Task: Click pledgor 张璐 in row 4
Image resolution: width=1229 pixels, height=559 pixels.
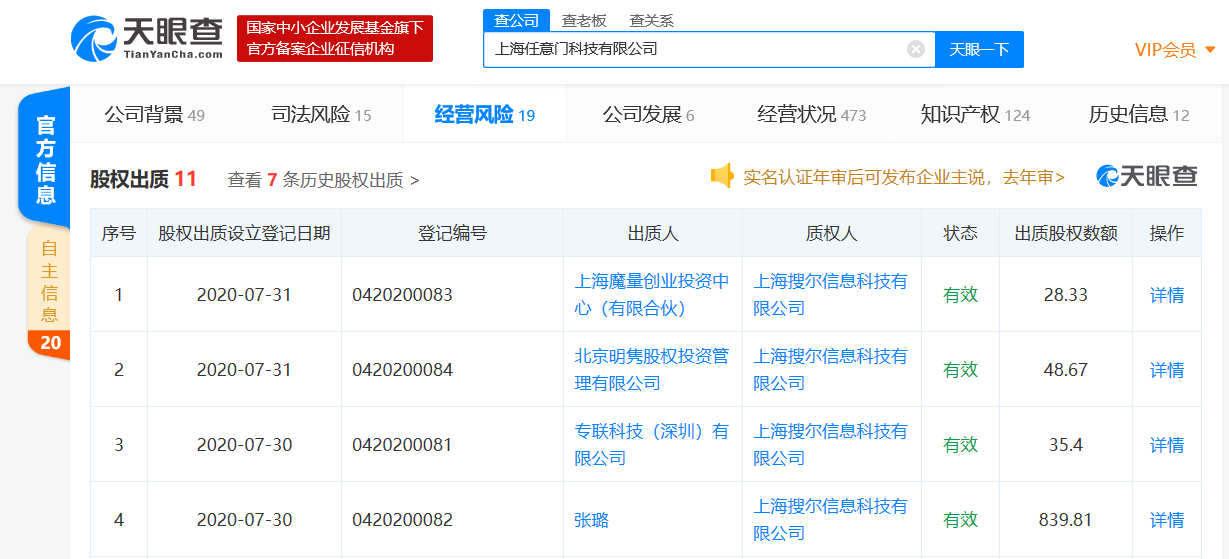Action: (591, 520)
